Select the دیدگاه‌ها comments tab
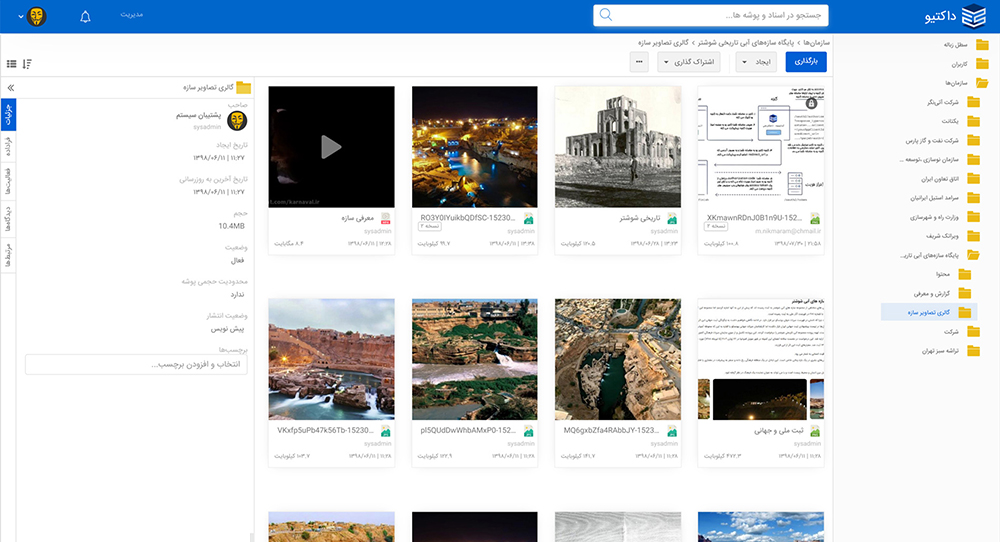1000x542 pixels. (8, 219)
